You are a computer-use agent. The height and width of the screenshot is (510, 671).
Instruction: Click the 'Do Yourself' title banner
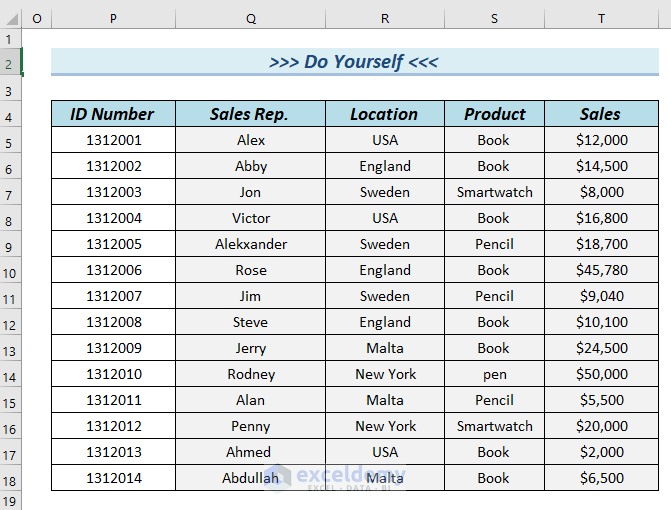pyautogui.click(x=354, y=62)
